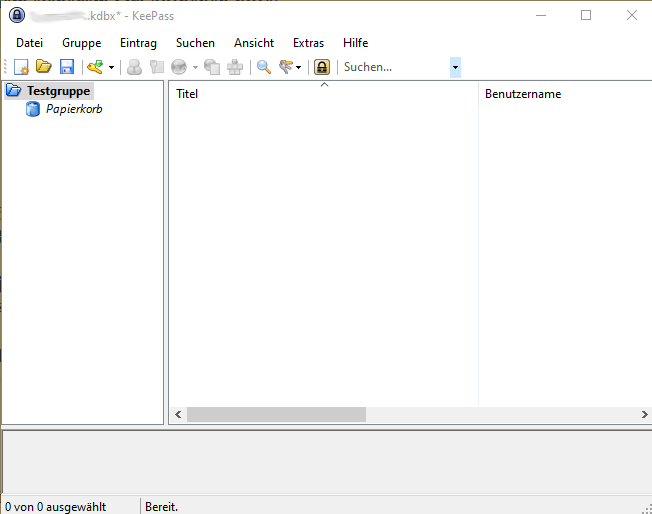The width and height of the screenshot is (652, 514).
Task: Sort by Titel column header
Action: (322, 94)
